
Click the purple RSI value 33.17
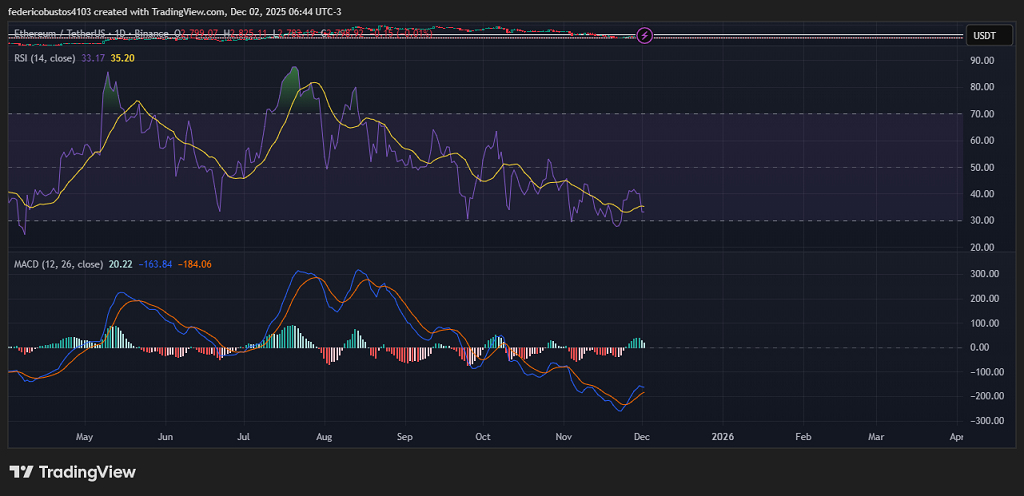pos(94,58)
